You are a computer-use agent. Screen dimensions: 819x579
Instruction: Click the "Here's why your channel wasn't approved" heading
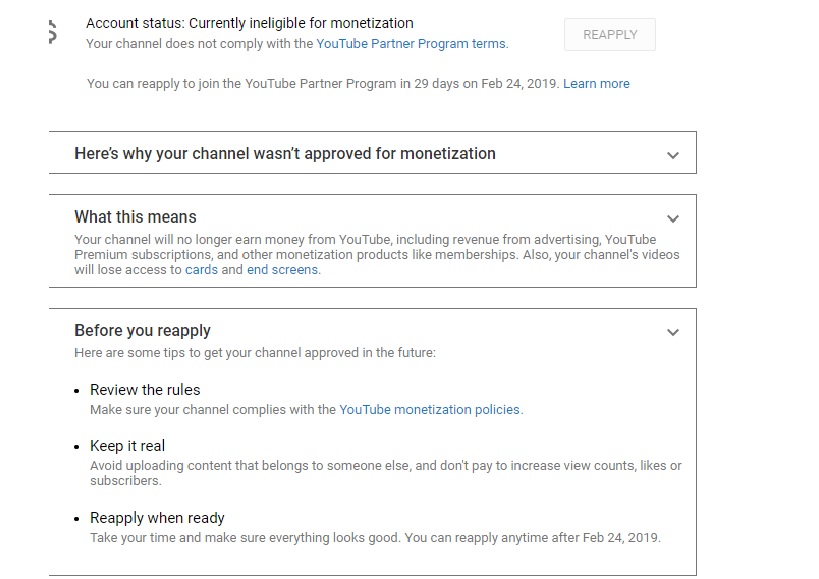coord(285,154)
